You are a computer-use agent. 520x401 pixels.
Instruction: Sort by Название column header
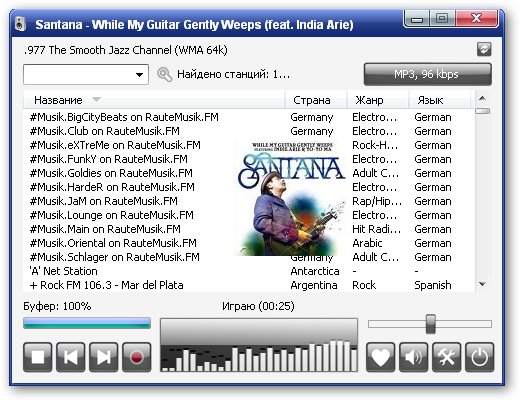[154, 100]
